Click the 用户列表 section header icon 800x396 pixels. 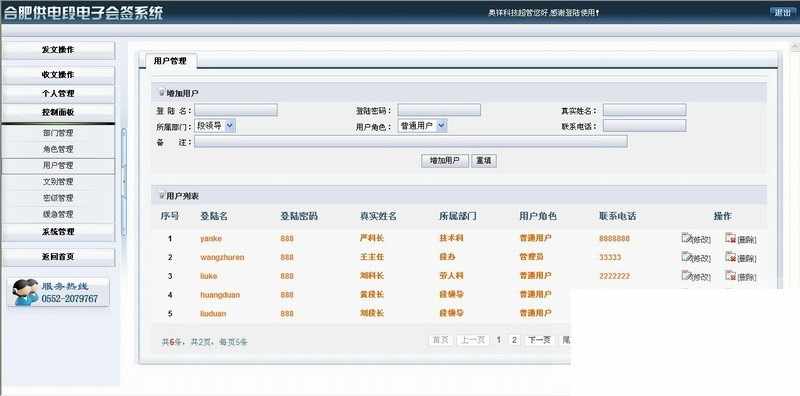pos(162,195)
